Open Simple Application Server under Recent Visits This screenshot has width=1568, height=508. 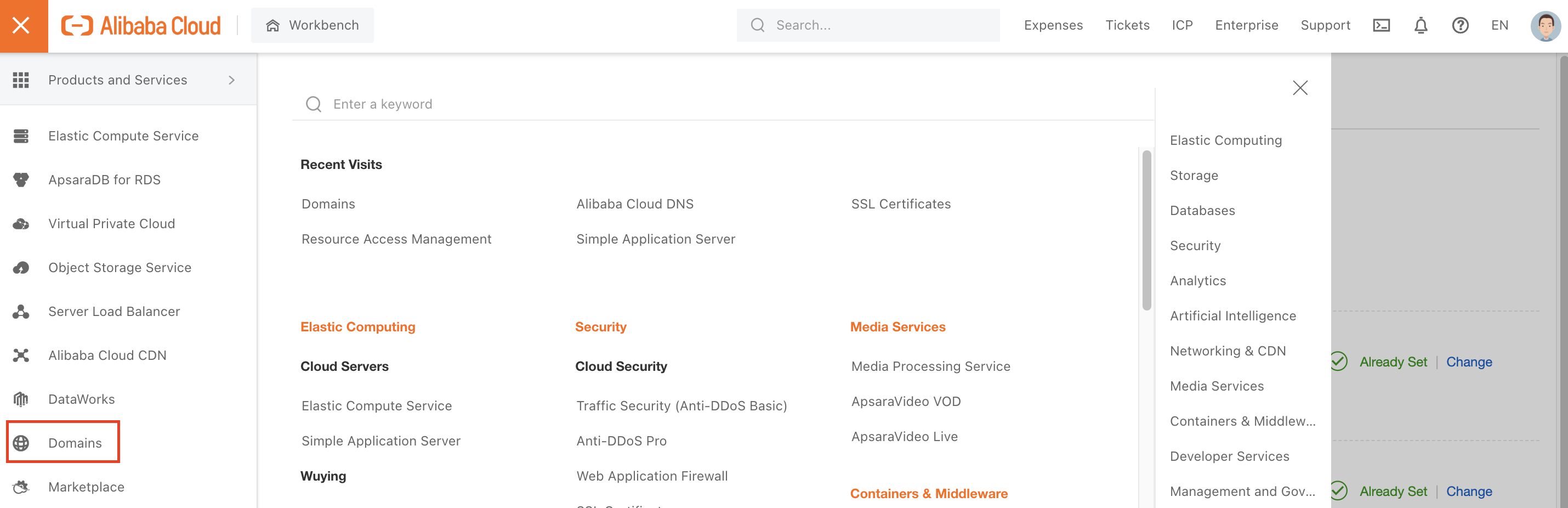[656, 239]
